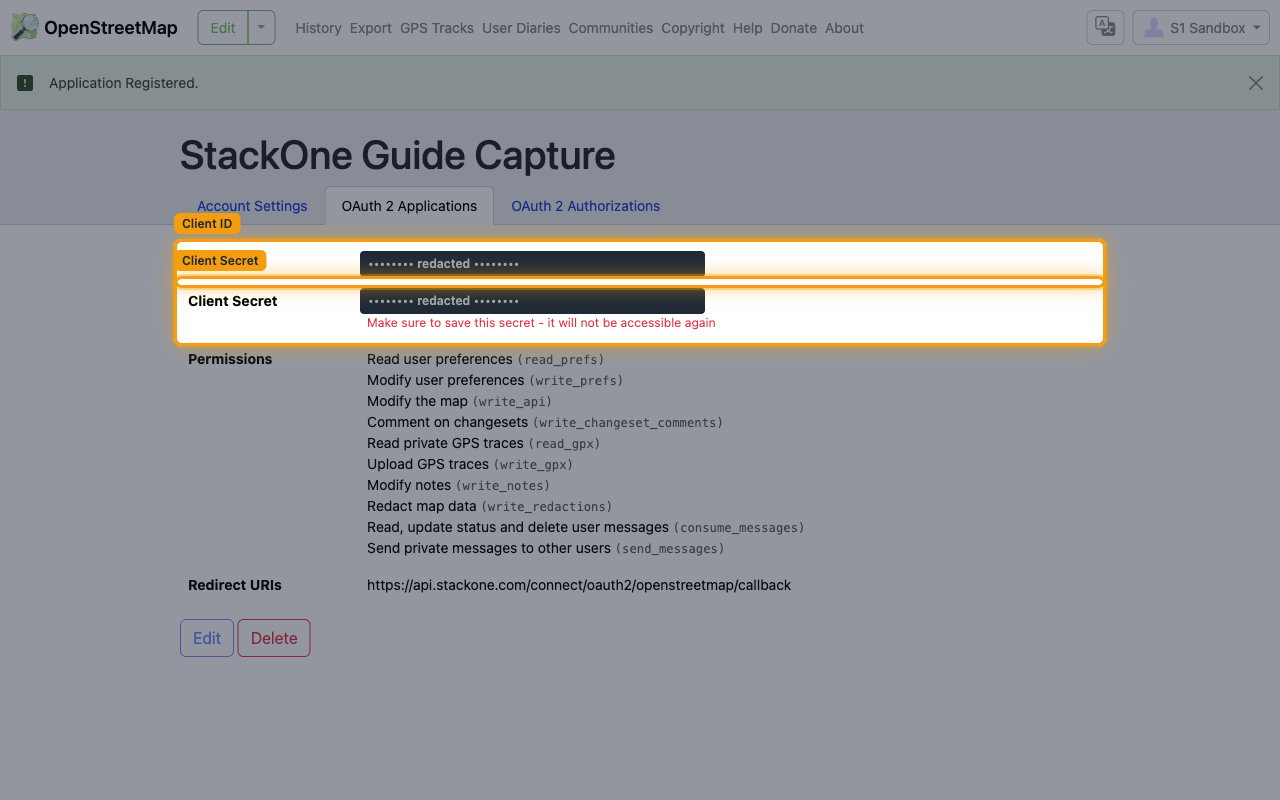The width and height of the screenshot is (1280, 800).
Task: Open the Donate link
Action: point(794,28)
